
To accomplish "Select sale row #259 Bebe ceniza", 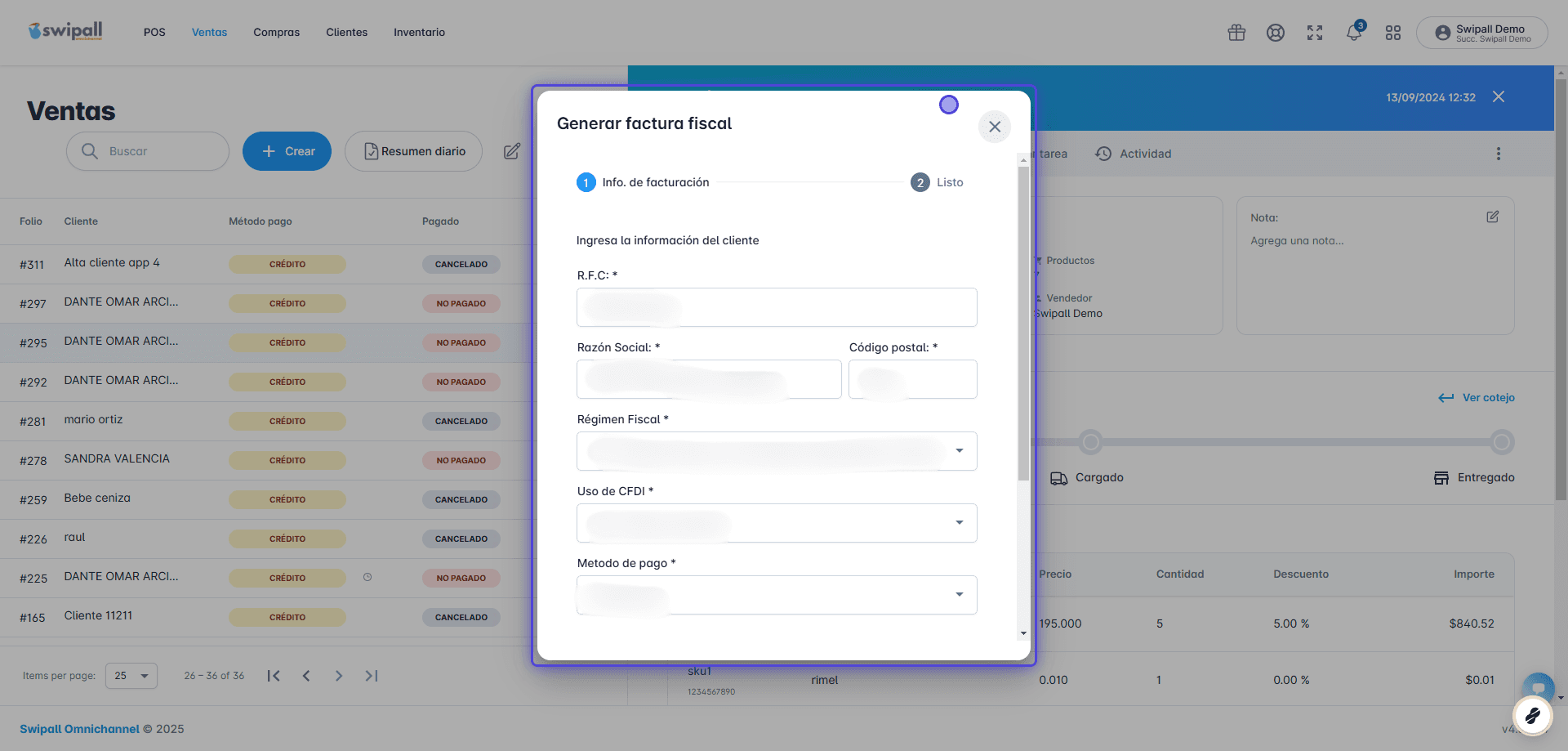I will (265, 499).
